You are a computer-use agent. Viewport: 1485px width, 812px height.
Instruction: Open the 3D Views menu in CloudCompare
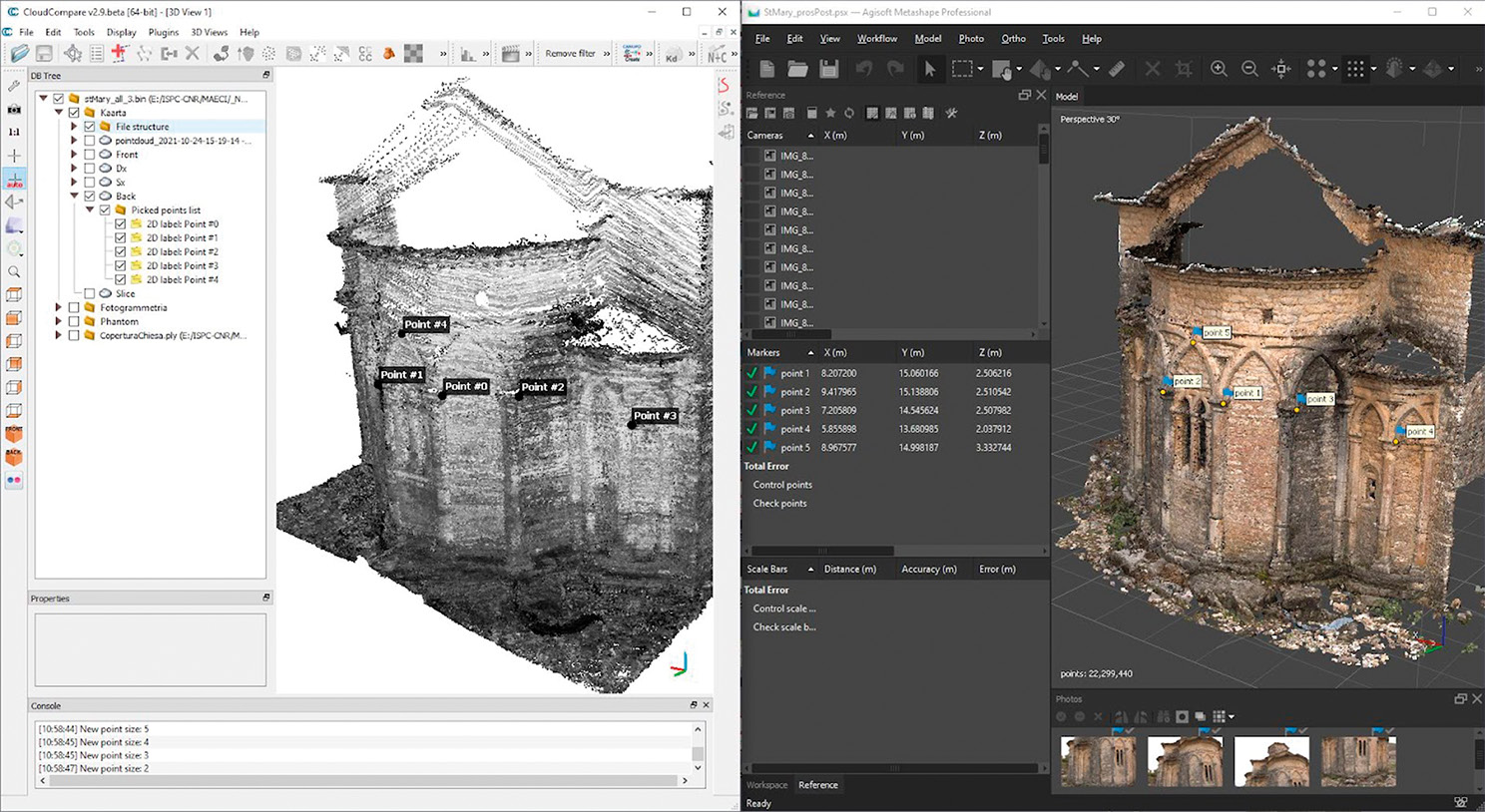tap(210, 32)
